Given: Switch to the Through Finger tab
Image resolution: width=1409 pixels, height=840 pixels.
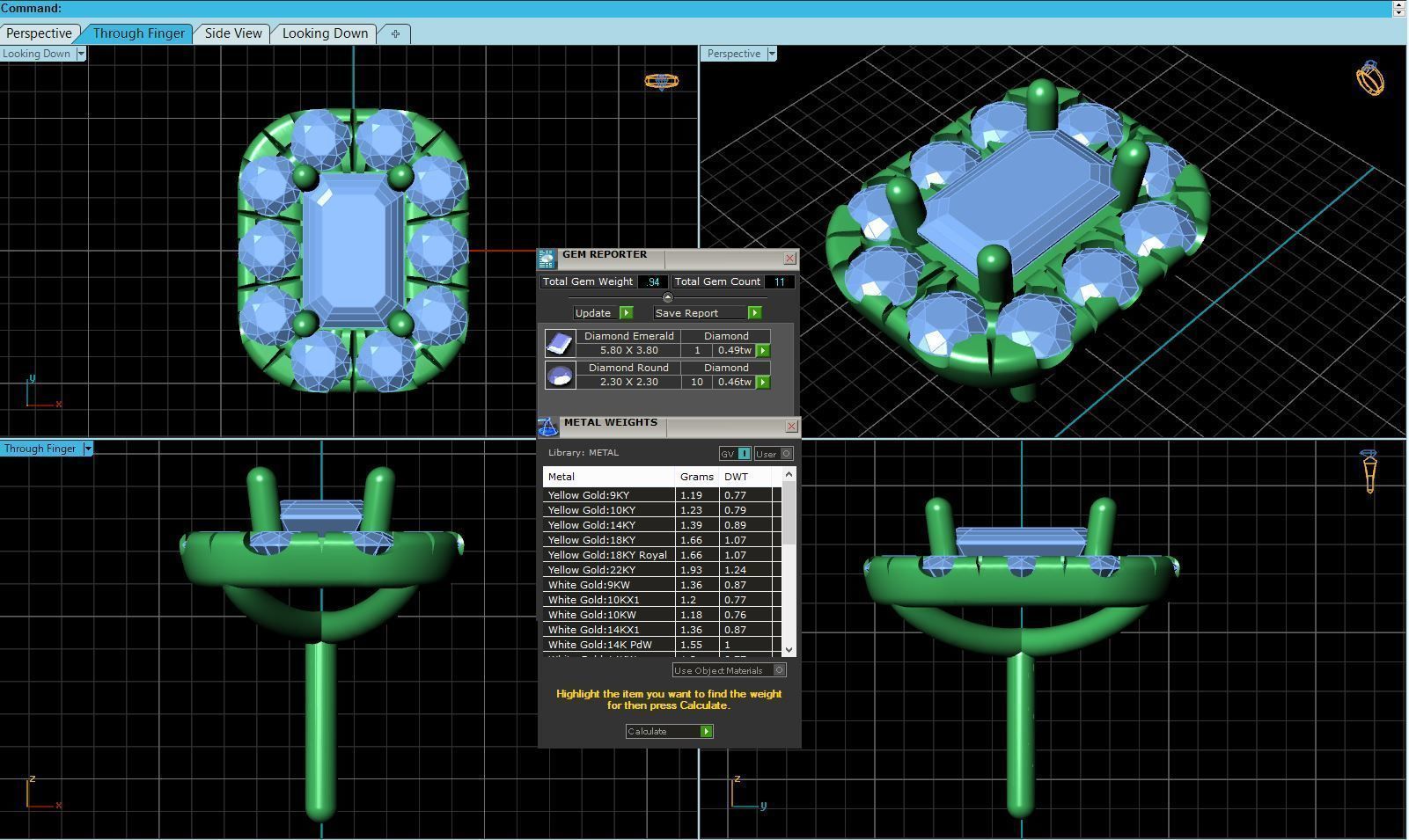Looking at the screenshot, I should click(139, 33).
